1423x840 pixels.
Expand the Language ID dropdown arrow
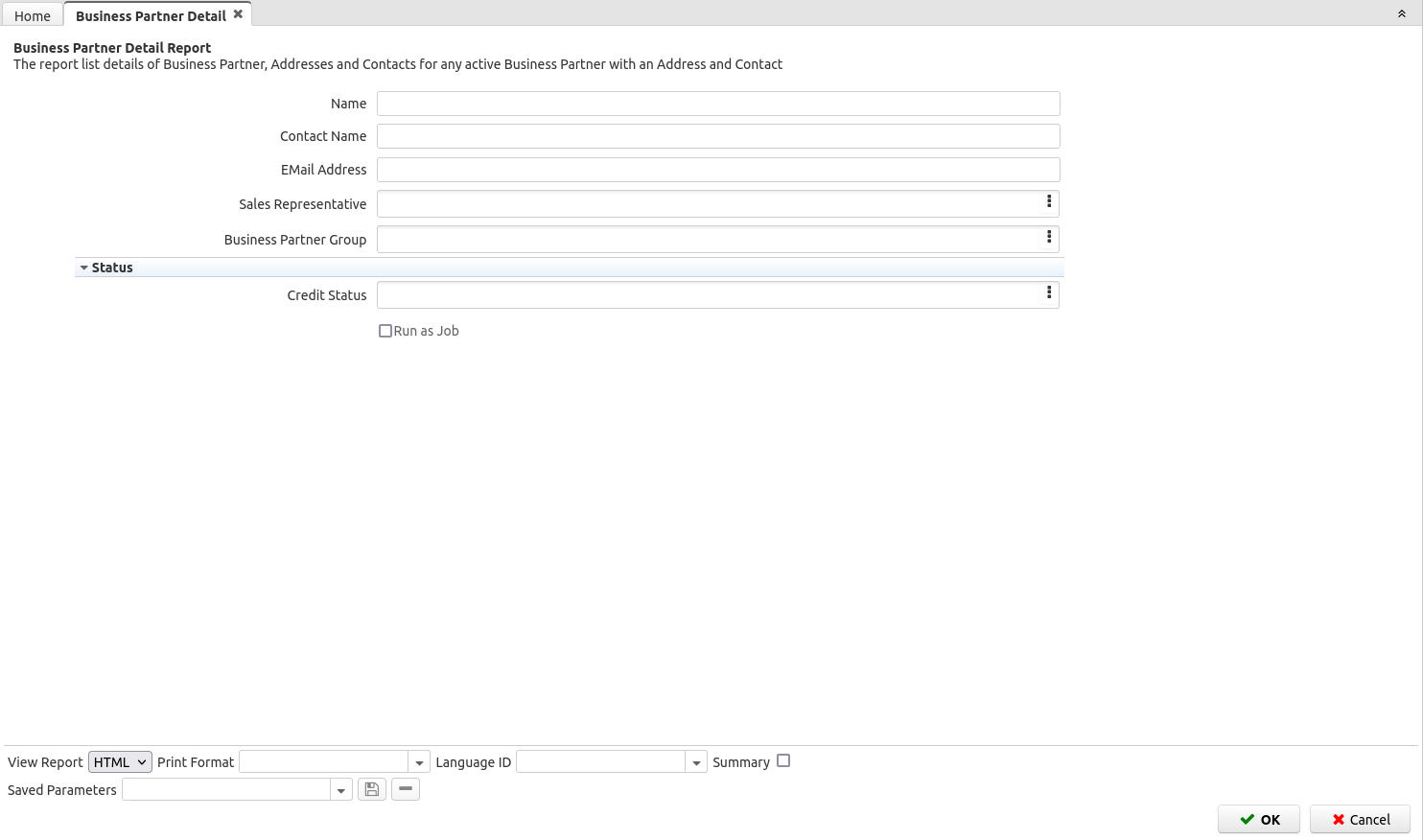[696, 762]
